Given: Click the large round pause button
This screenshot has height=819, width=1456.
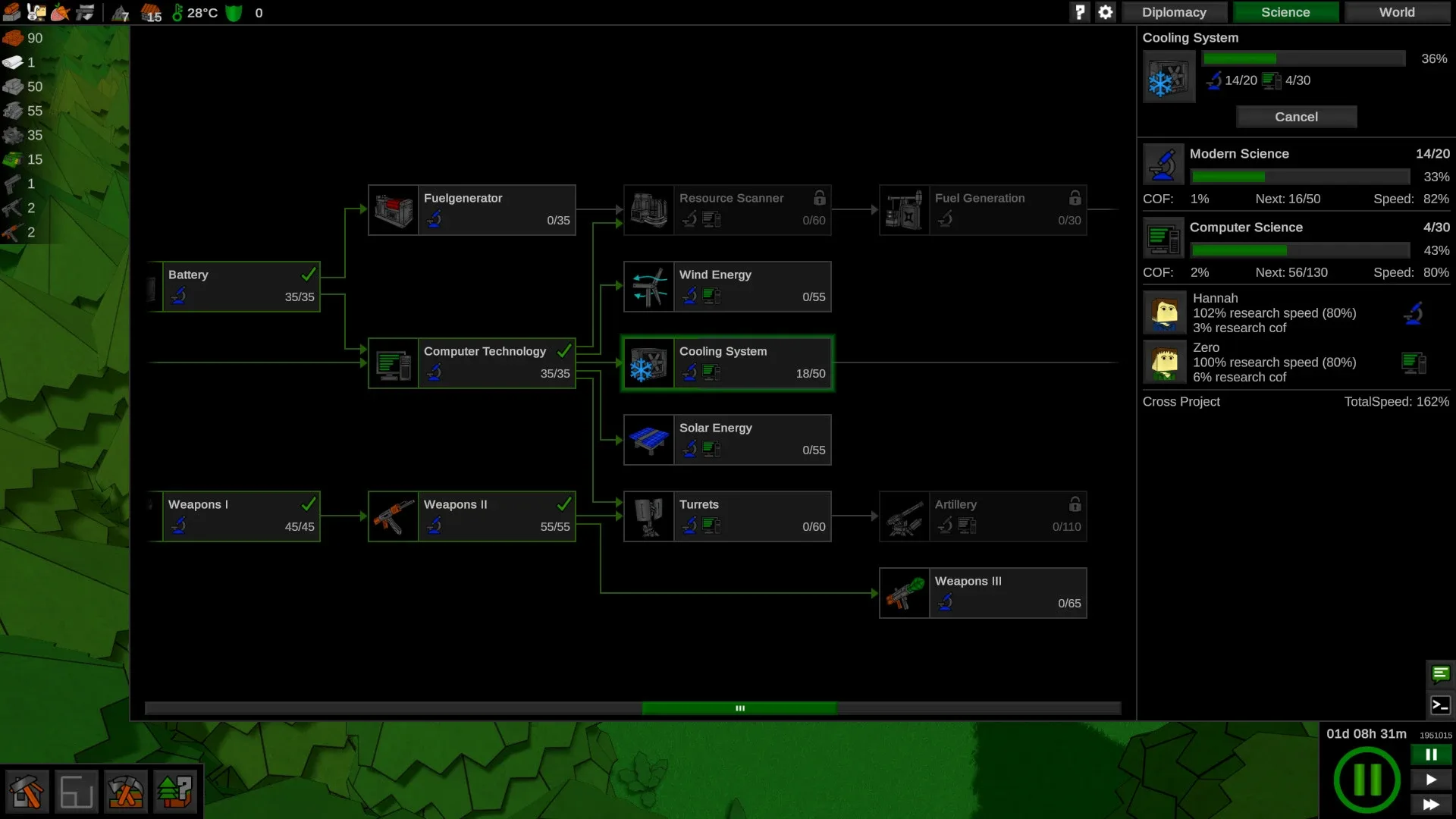Looking at the screenshot, I should tap(1367, 780).
